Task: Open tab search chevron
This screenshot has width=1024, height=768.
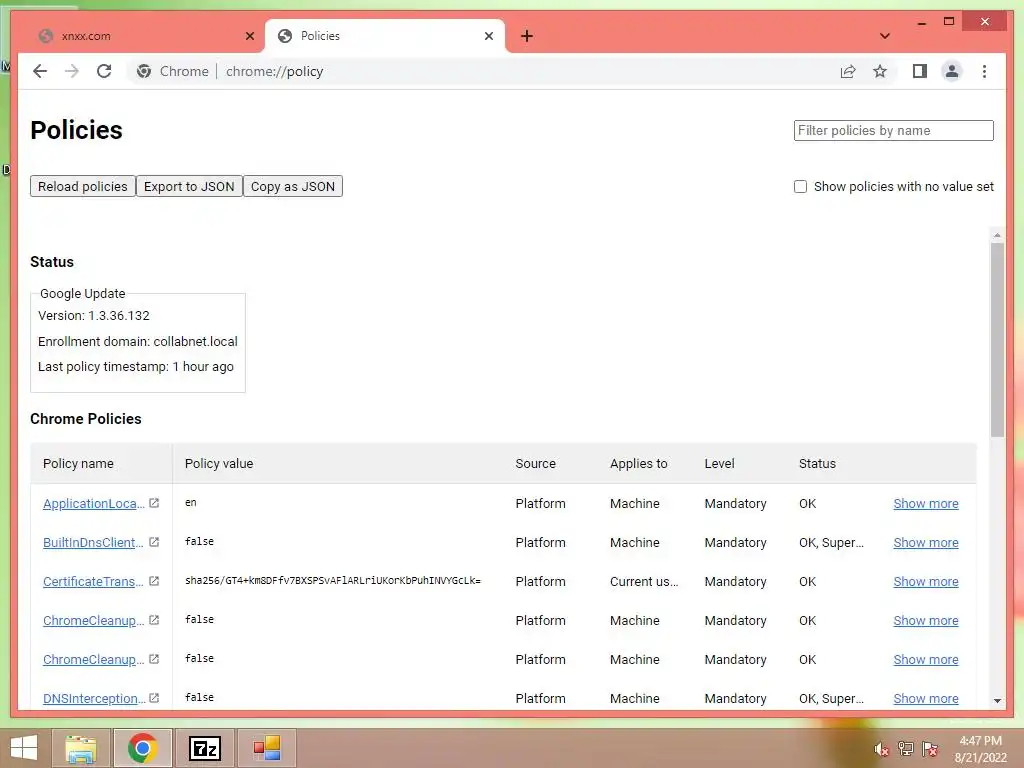Action: pos(884,36)
